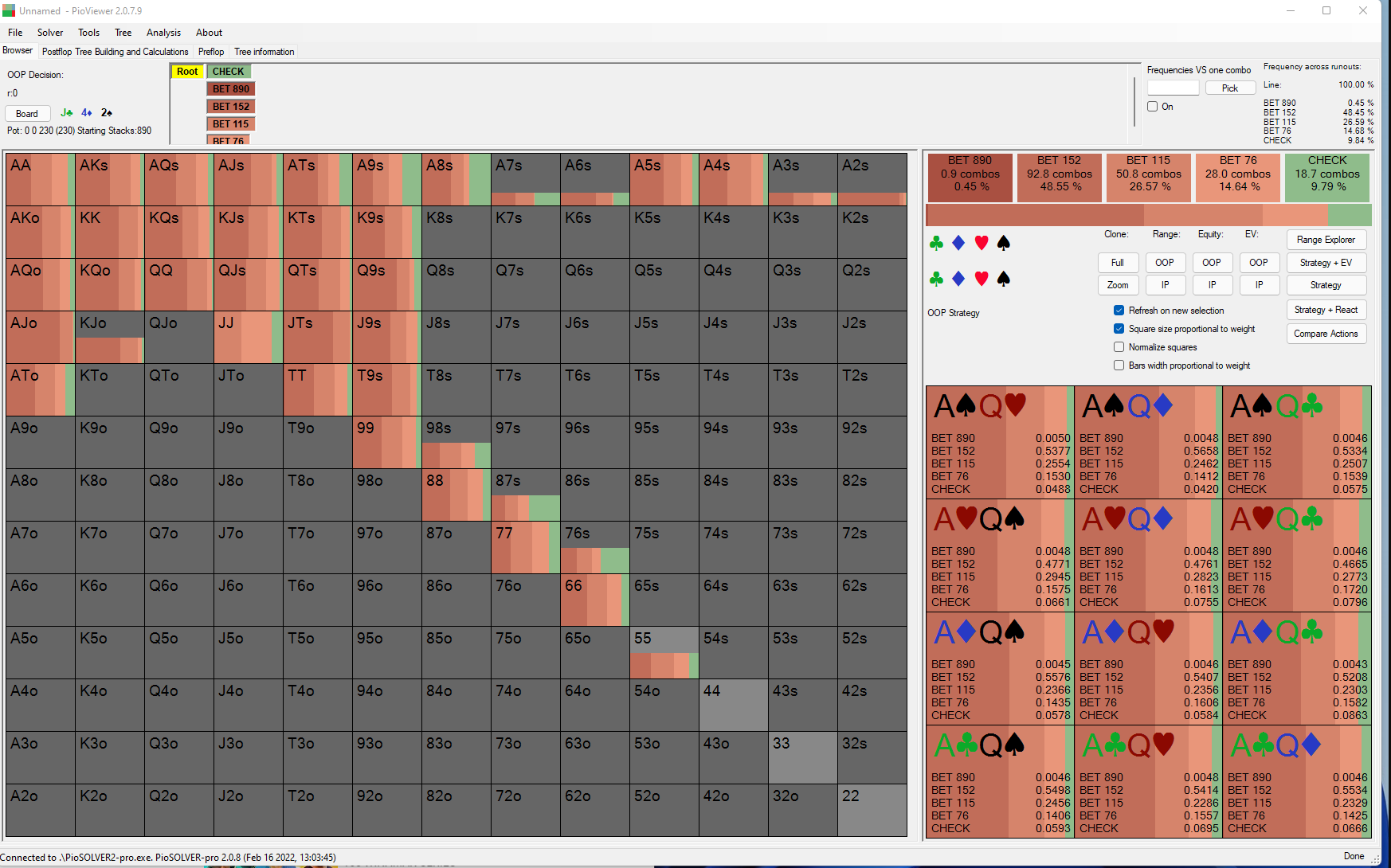Toggle Refresh on new selection

pyautogui.click(x=1119, y=311)
